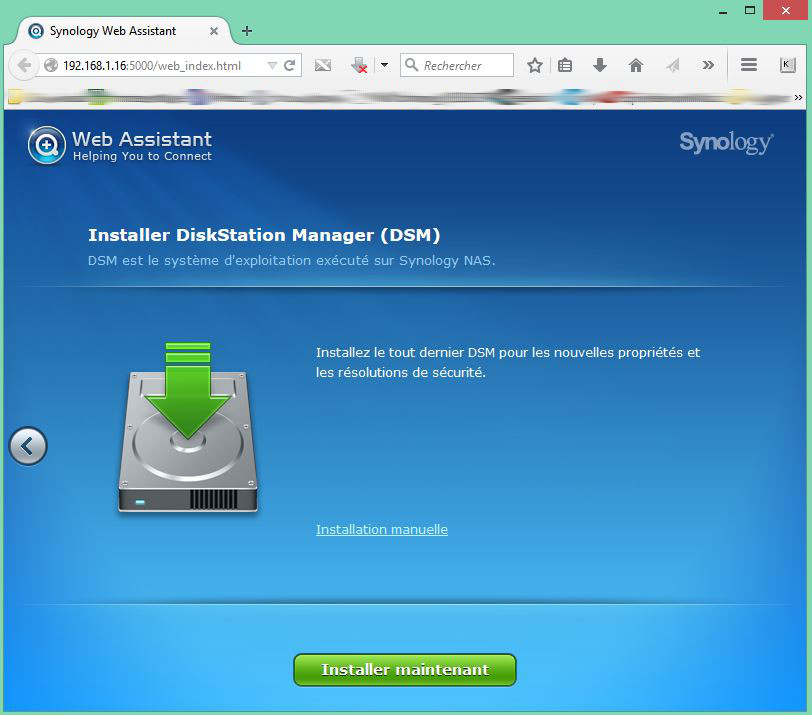Reload the page with the refresh icon

(289, 65)
